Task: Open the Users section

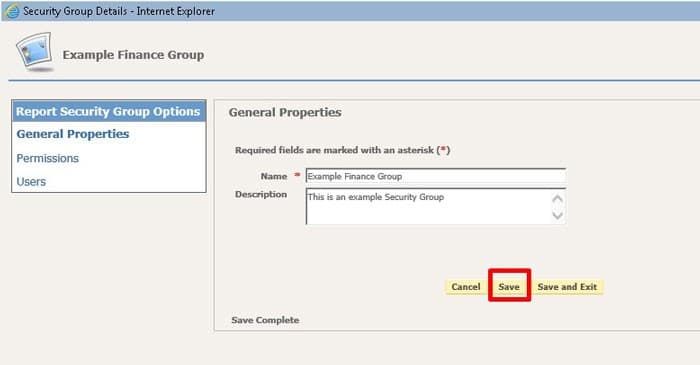Action: [31, 182]
